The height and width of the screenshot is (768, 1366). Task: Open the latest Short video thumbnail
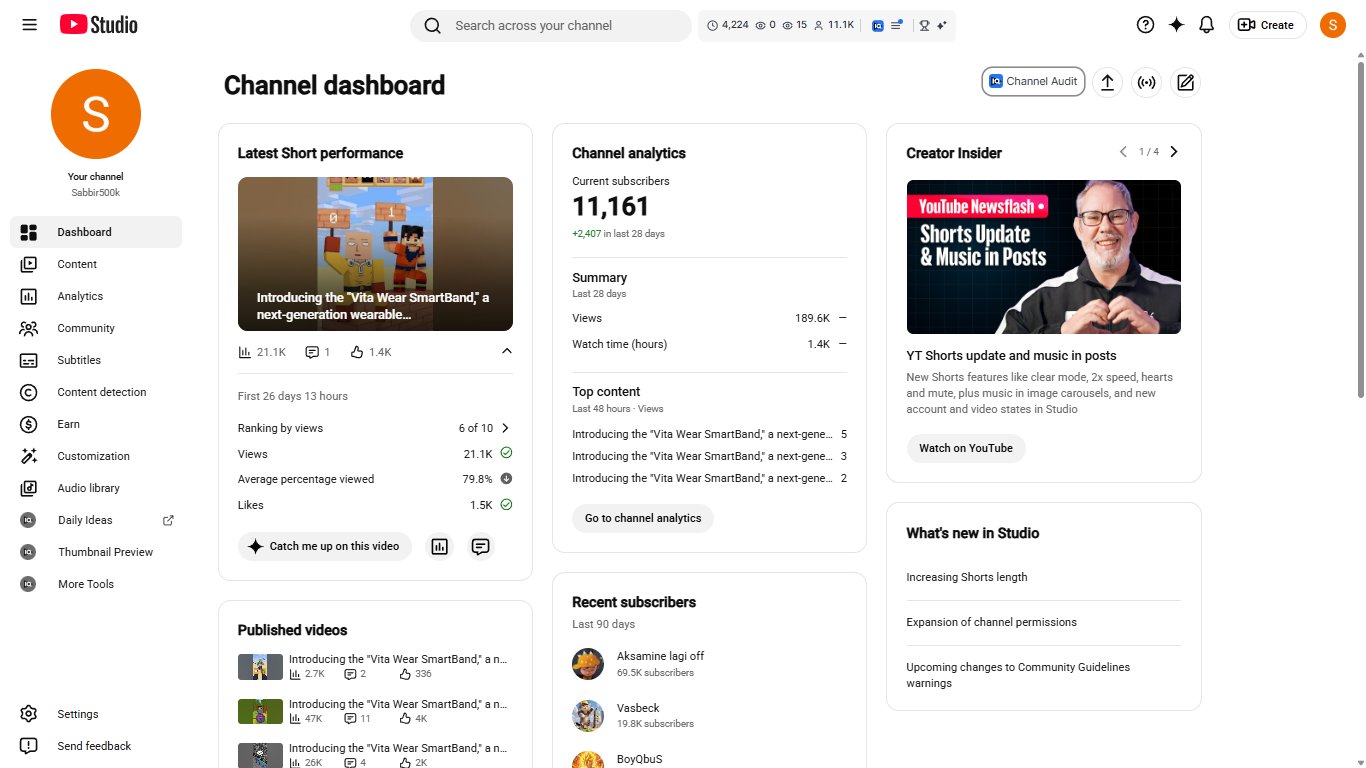coord(375,254)
